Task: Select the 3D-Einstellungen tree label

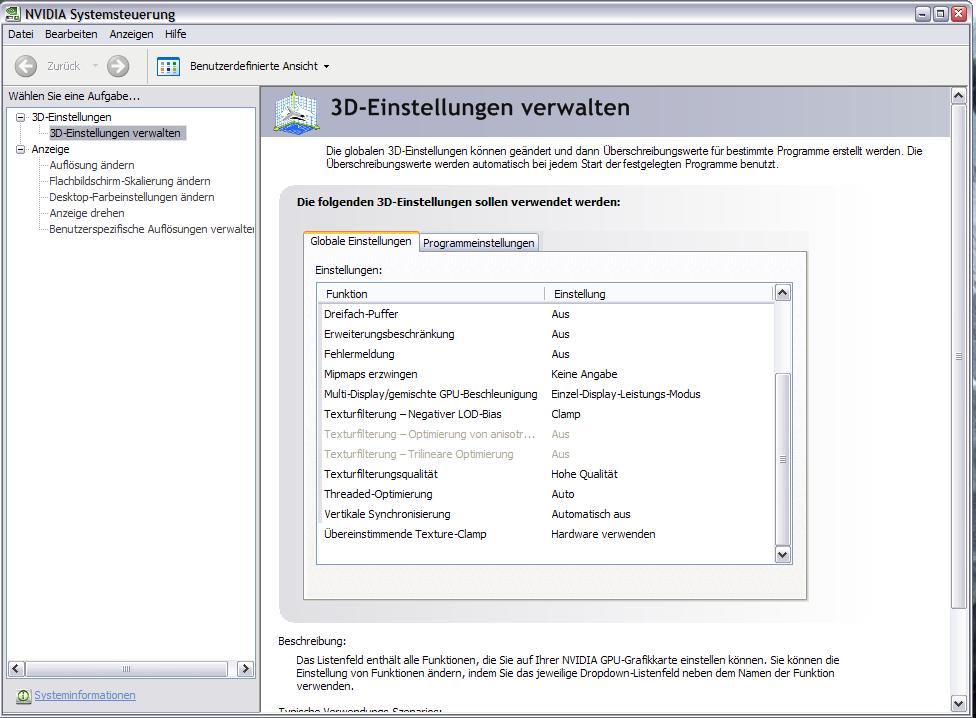Action: pyautogui.click(x=72, y=117)
